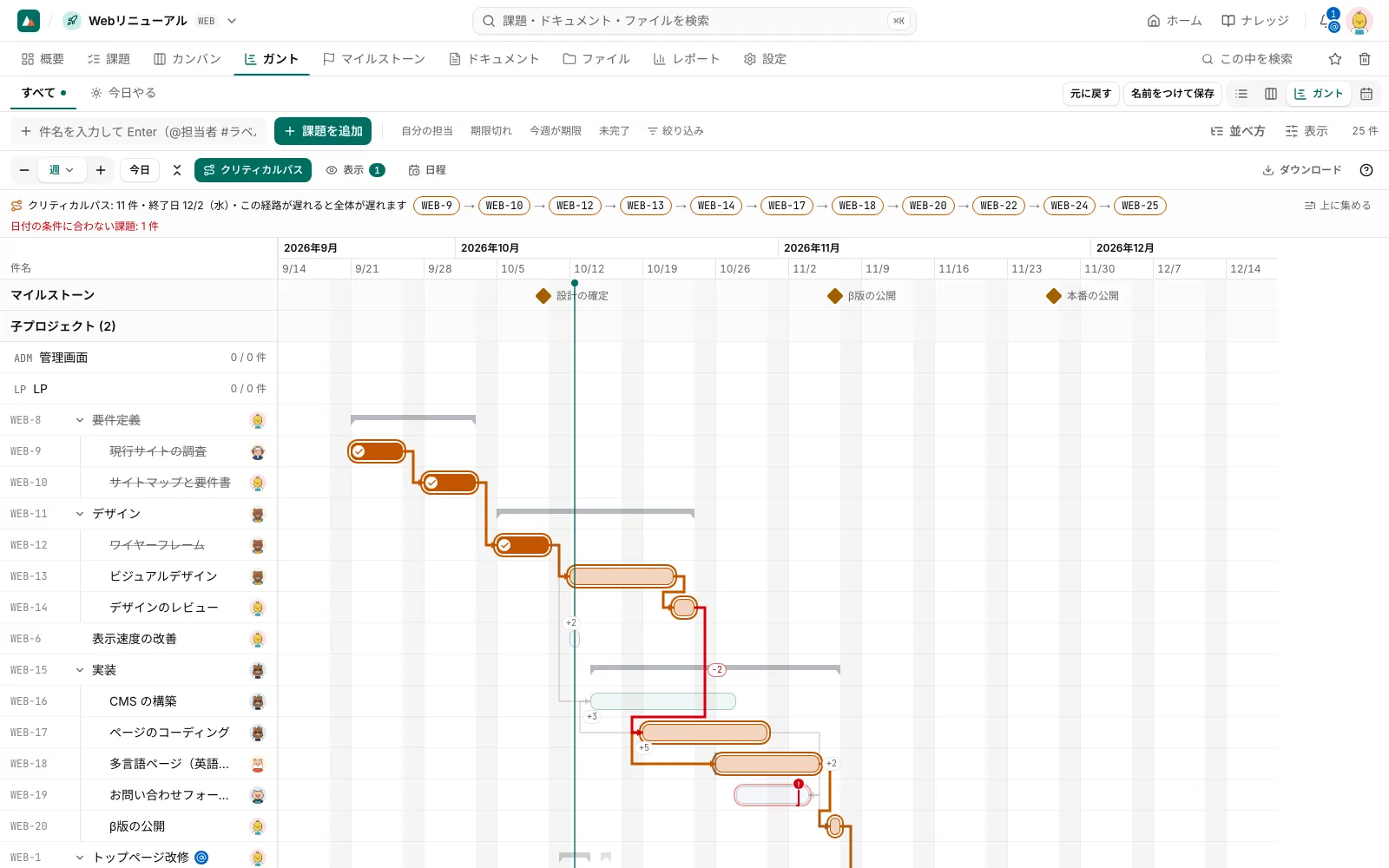Zoom out the timeline with minus

click(24, 170)
